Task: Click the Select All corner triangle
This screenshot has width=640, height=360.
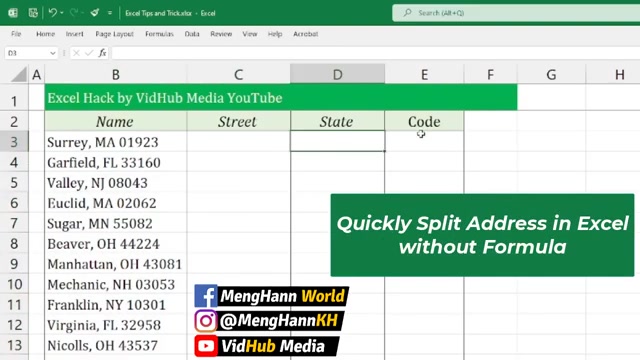Action: (x=19, y=75)
